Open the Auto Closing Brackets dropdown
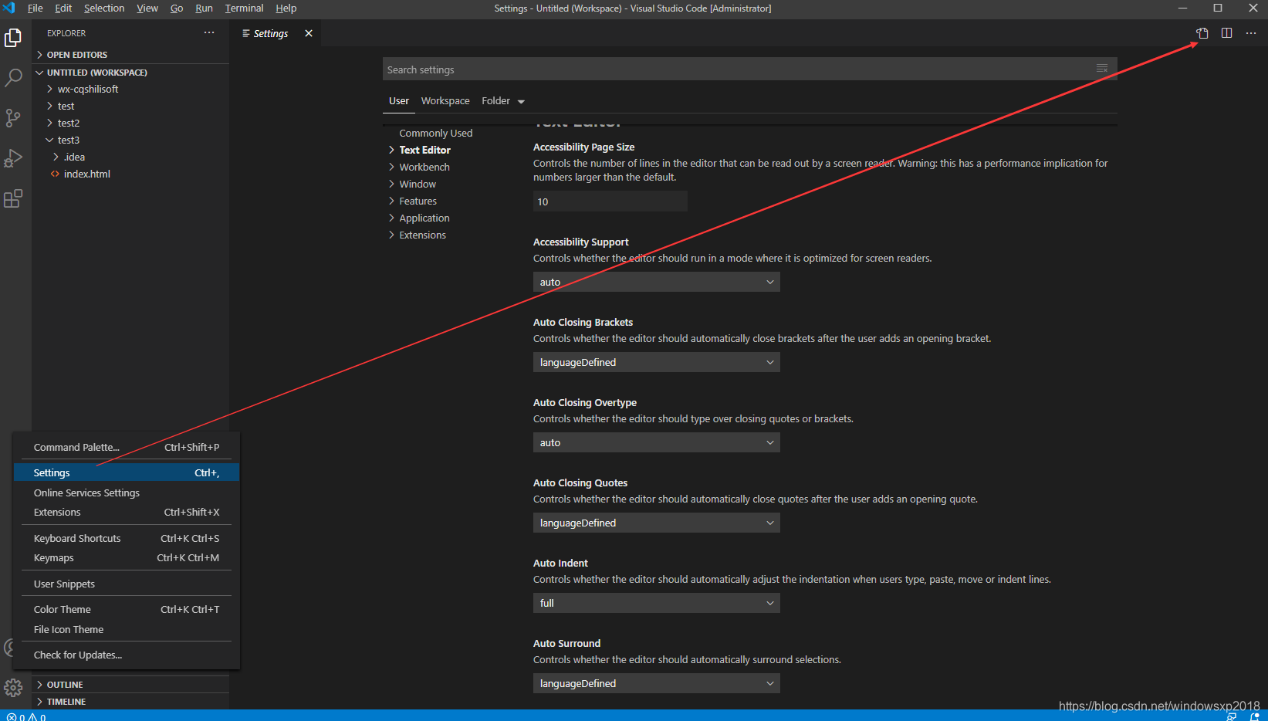The width and height of the screenshot is (1268, 721). (x=656, y=362)
